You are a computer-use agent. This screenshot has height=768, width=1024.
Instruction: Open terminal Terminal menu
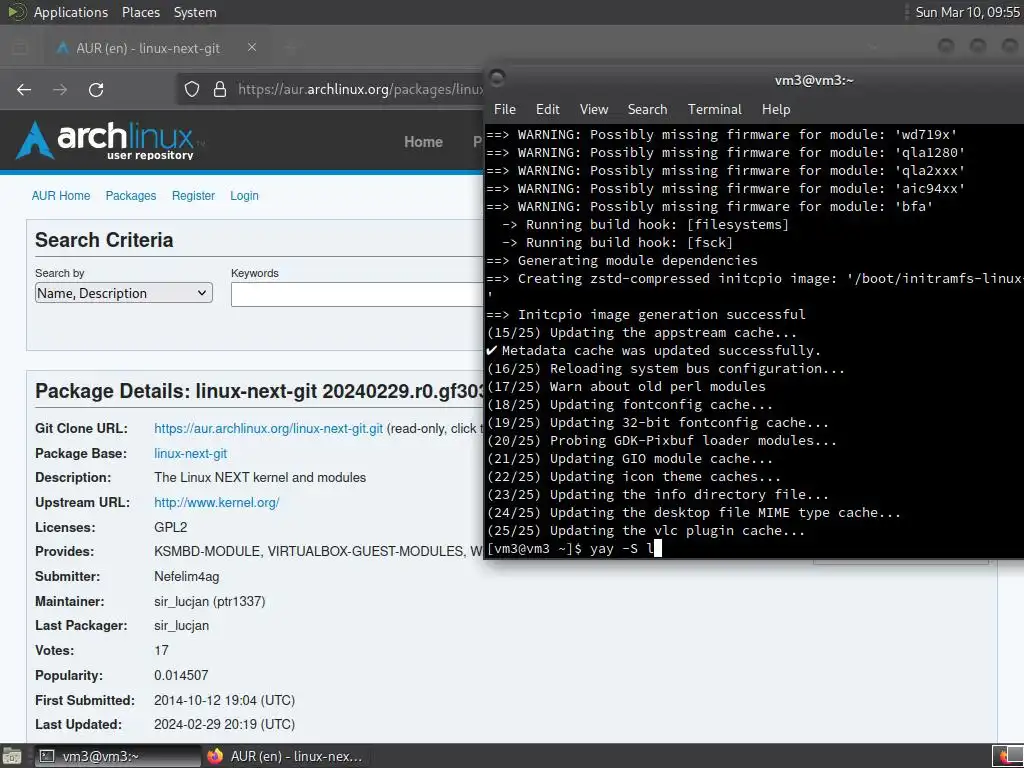coord(714,109)
